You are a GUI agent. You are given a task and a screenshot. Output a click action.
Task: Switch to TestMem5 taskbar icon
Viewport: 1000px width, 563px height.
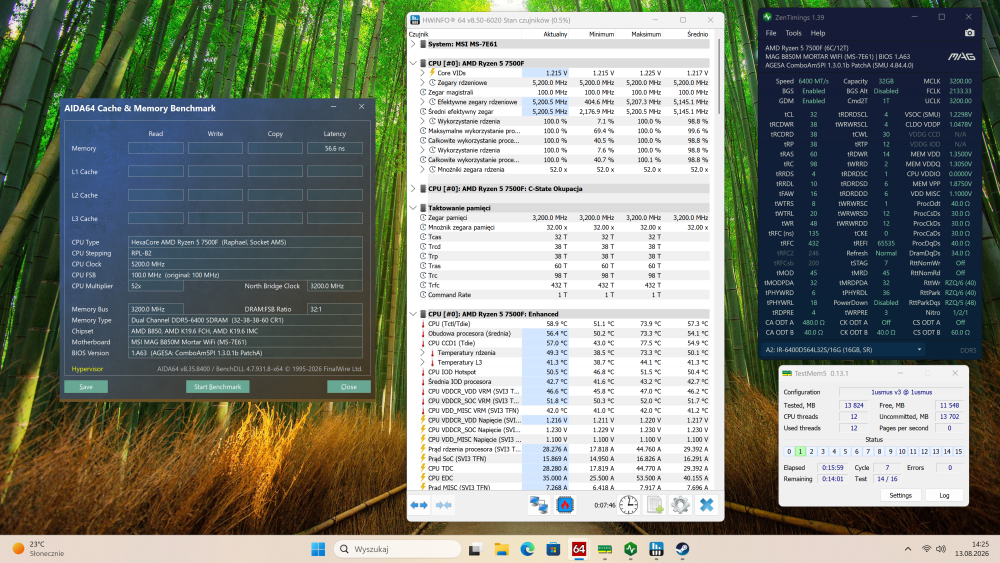pos(605,549)
